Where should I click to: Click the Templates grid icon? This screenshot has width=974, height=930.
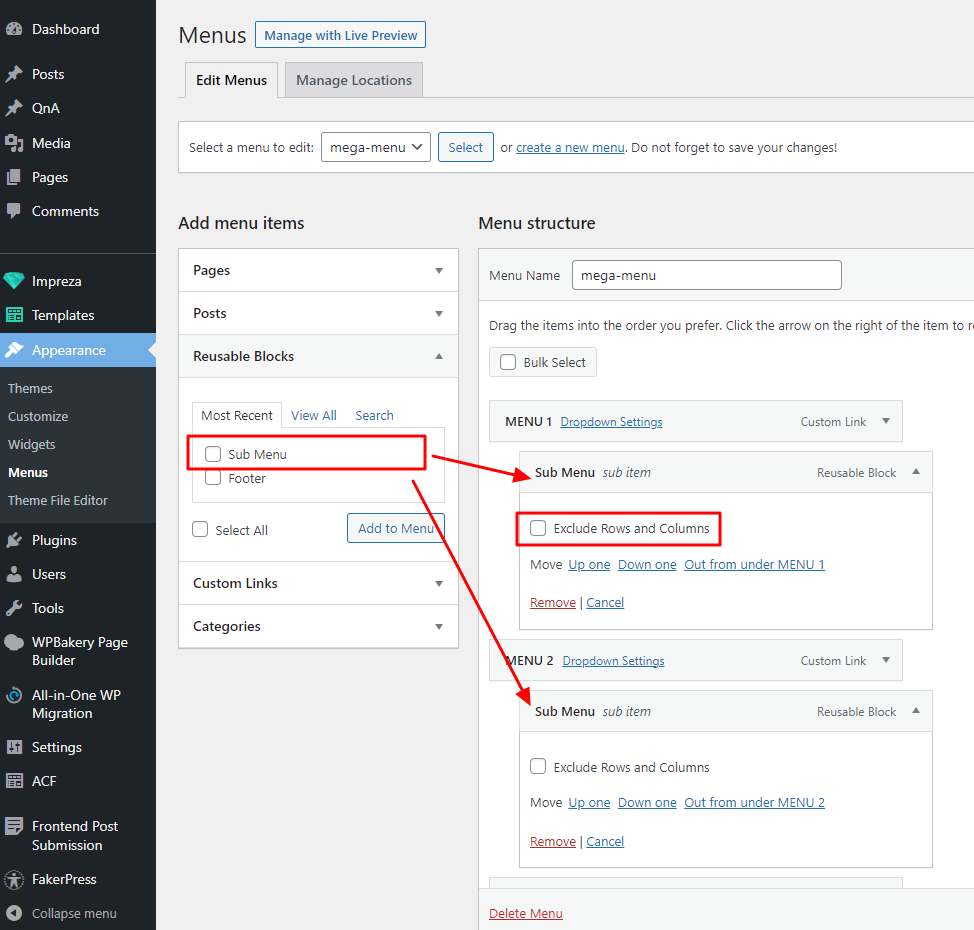(14, 315)
